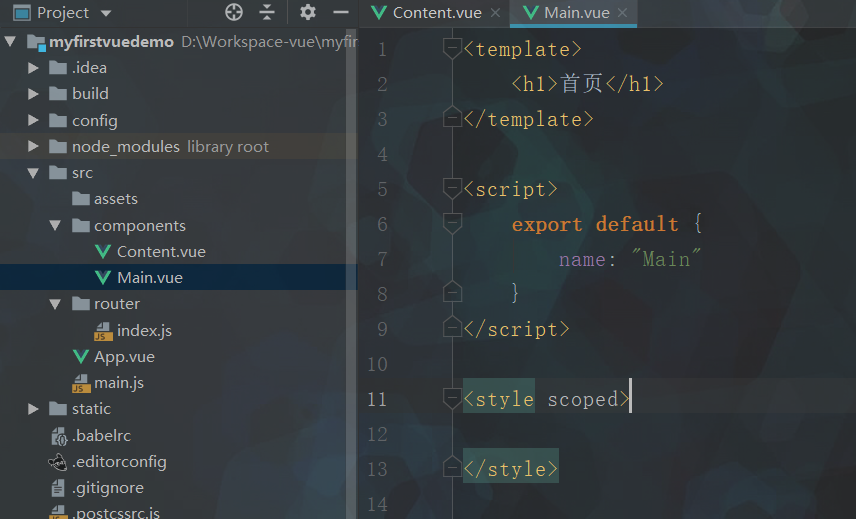Close the Main.vue editor tab
856x519 pixels.
click(x=624, y=13)
